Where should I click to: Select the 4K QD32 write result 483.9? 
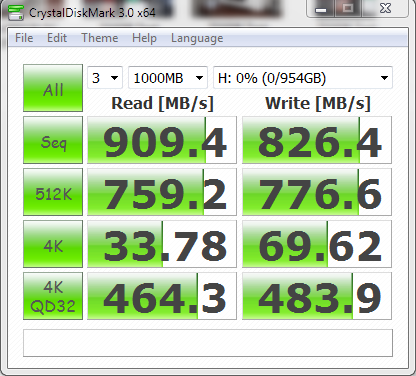[x=317, y=296]
